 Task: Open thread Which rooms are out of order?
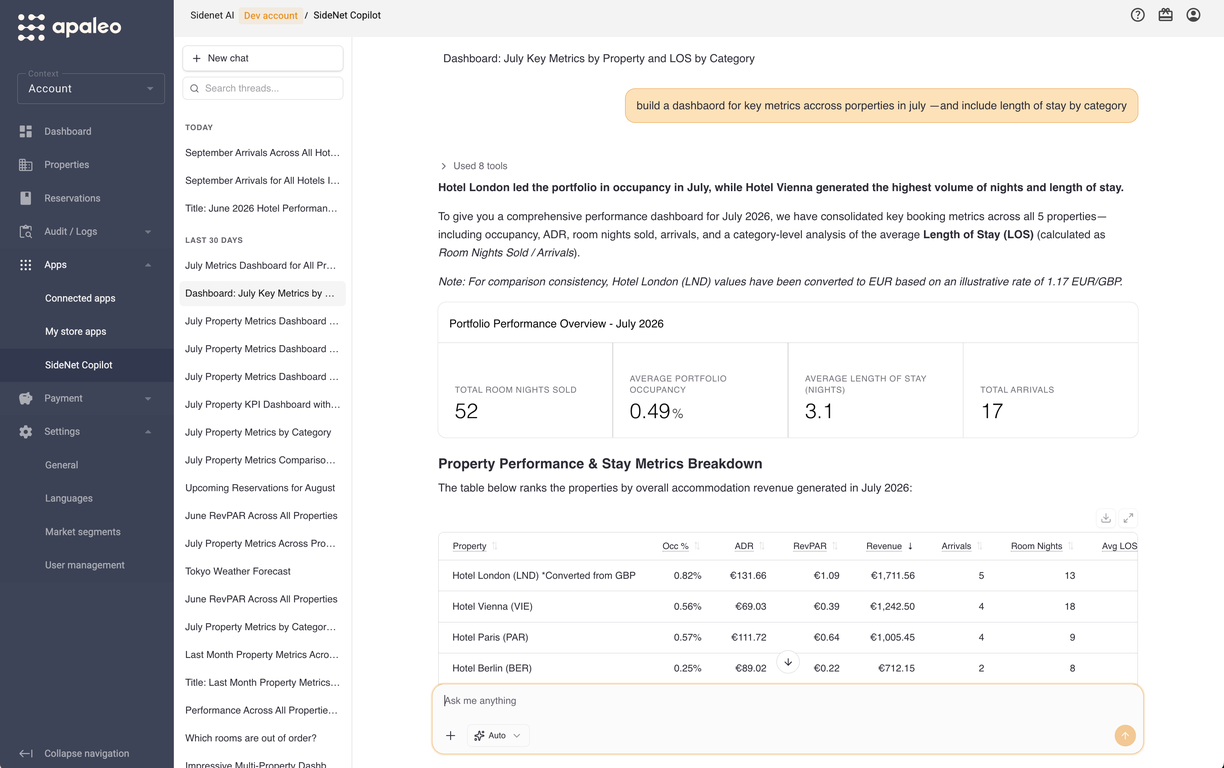coord(251,738)
